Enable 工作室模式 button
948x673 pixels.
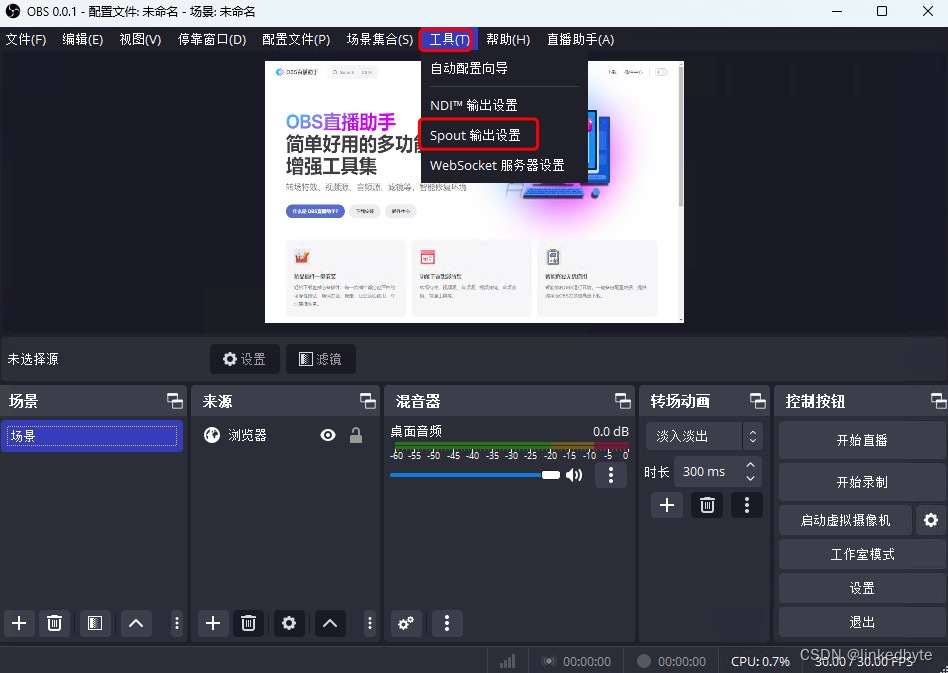862,554
